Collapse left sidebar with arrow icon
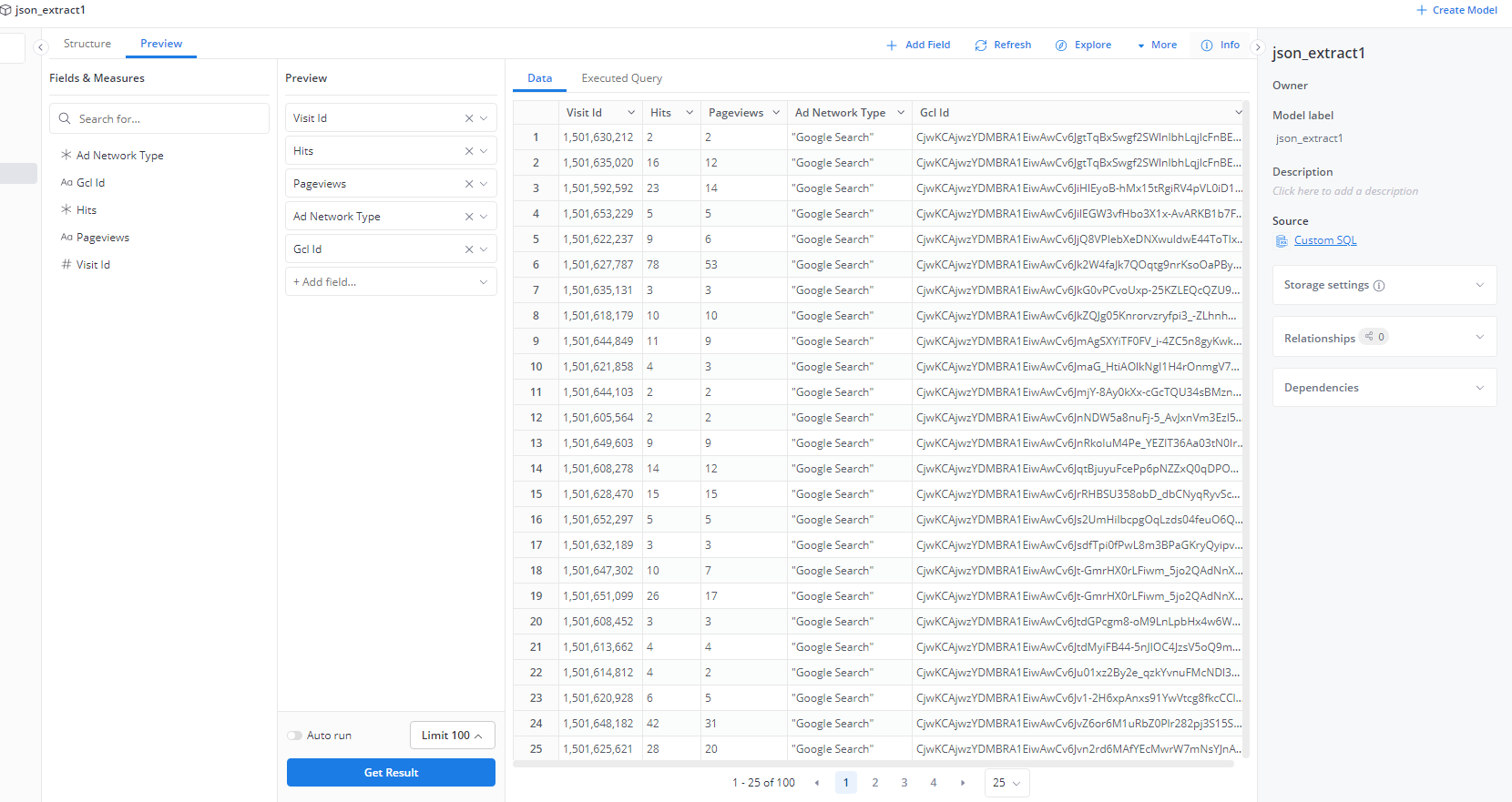Image resolution: width=1512 pixels, height=802 pixels. 40,47
